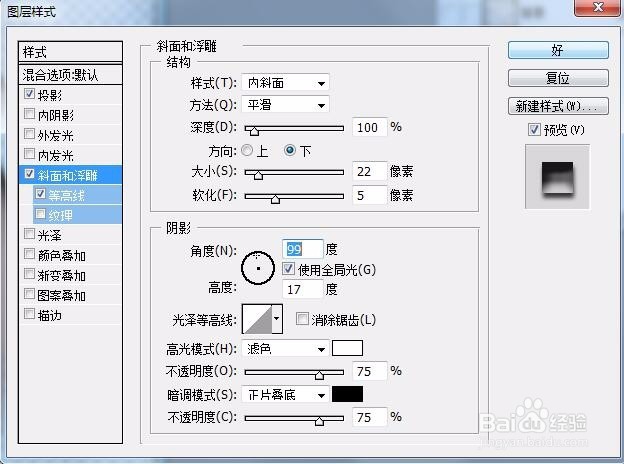Click the 高度 field showing 17
Viewport: 624px width, 464px height.
[302, 289]
